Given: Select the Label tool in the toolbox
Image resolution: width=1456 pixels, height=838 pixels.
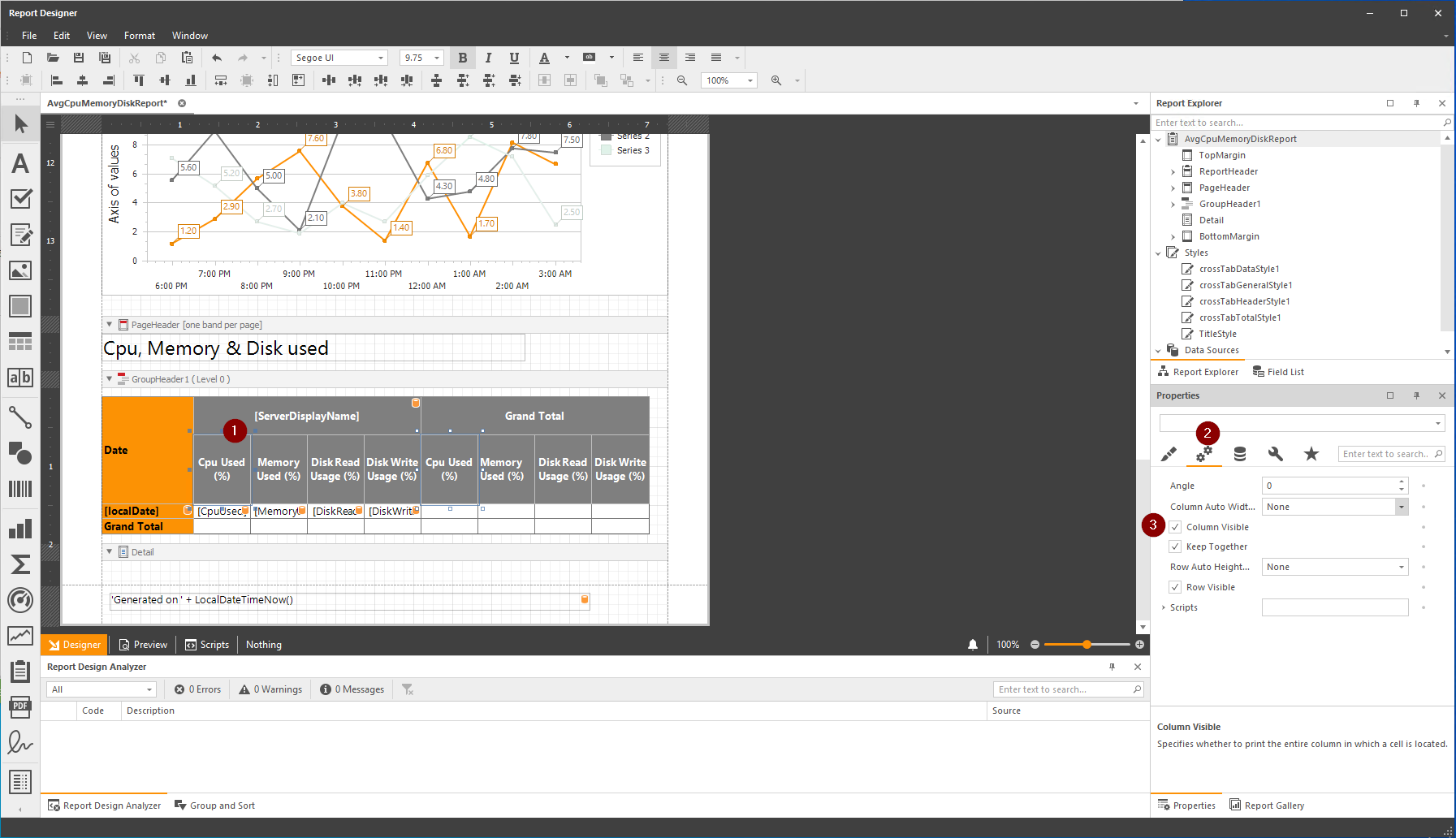Looking at the screenshot, I should [x=20, y=162].
